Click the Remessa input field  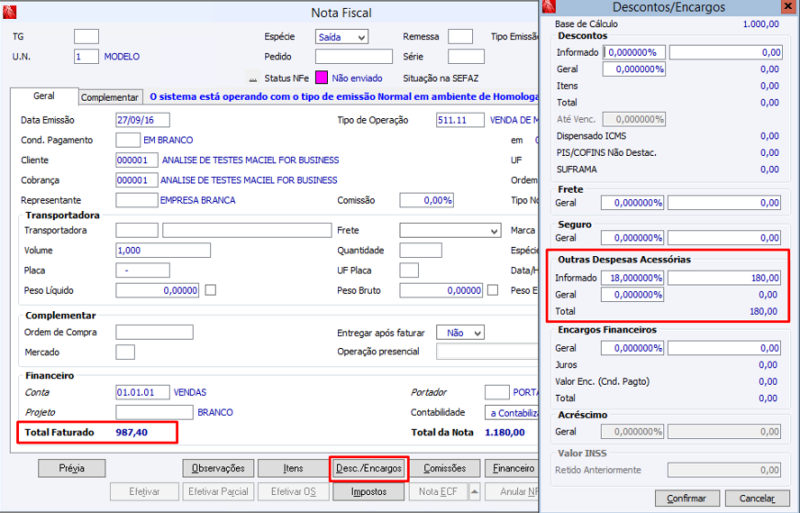460,37
